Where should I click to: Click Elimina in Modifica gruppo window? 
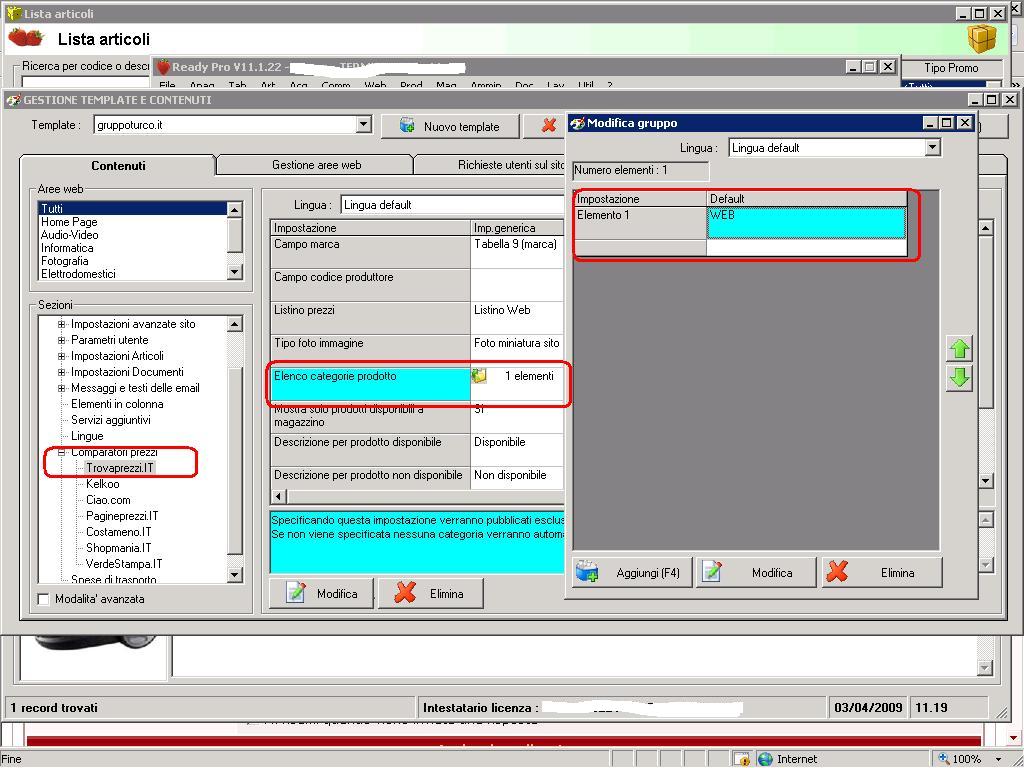click(882, 573)
